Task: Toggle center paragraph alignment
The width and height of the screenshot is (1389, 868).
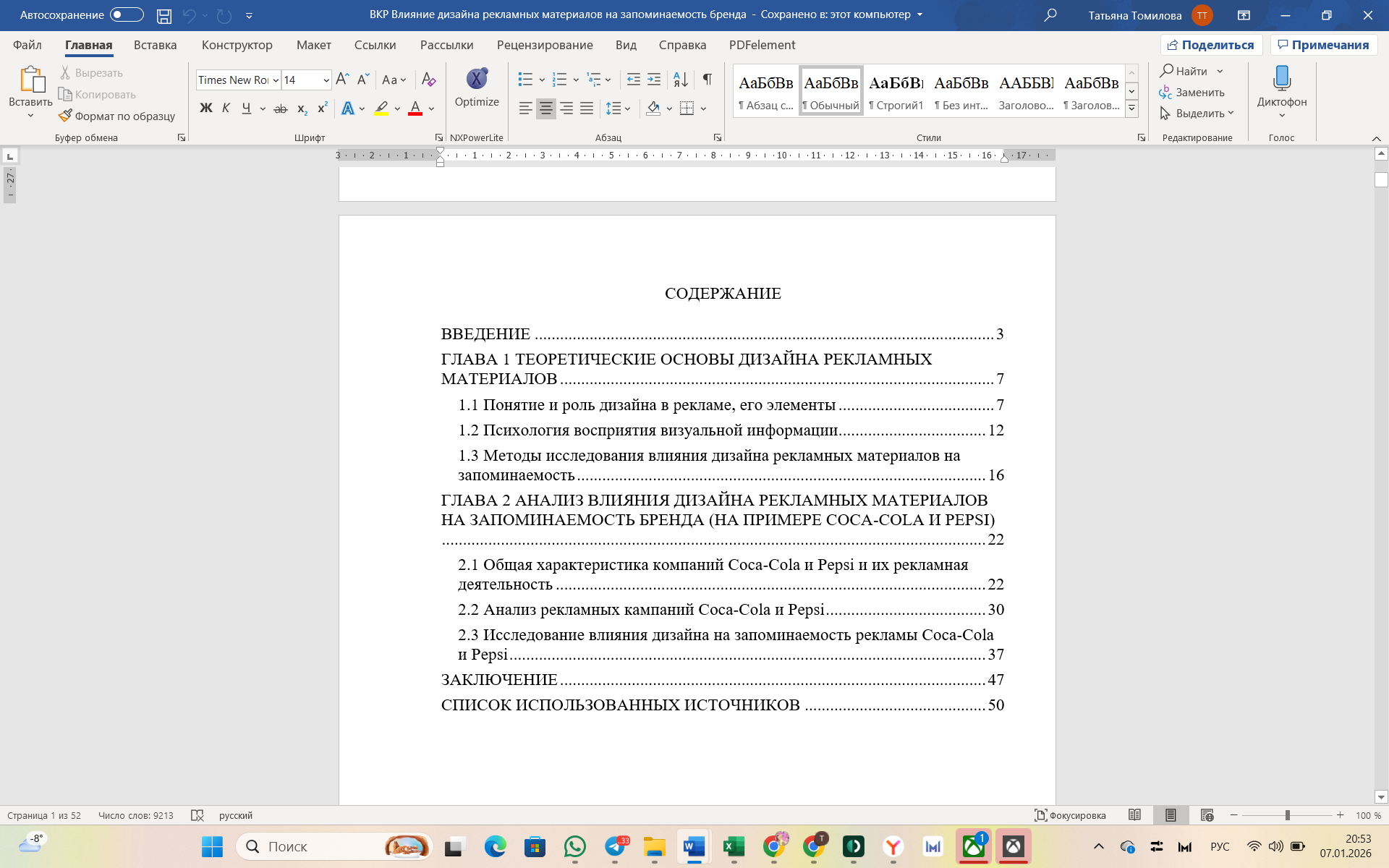Action: tap(545, 109)
